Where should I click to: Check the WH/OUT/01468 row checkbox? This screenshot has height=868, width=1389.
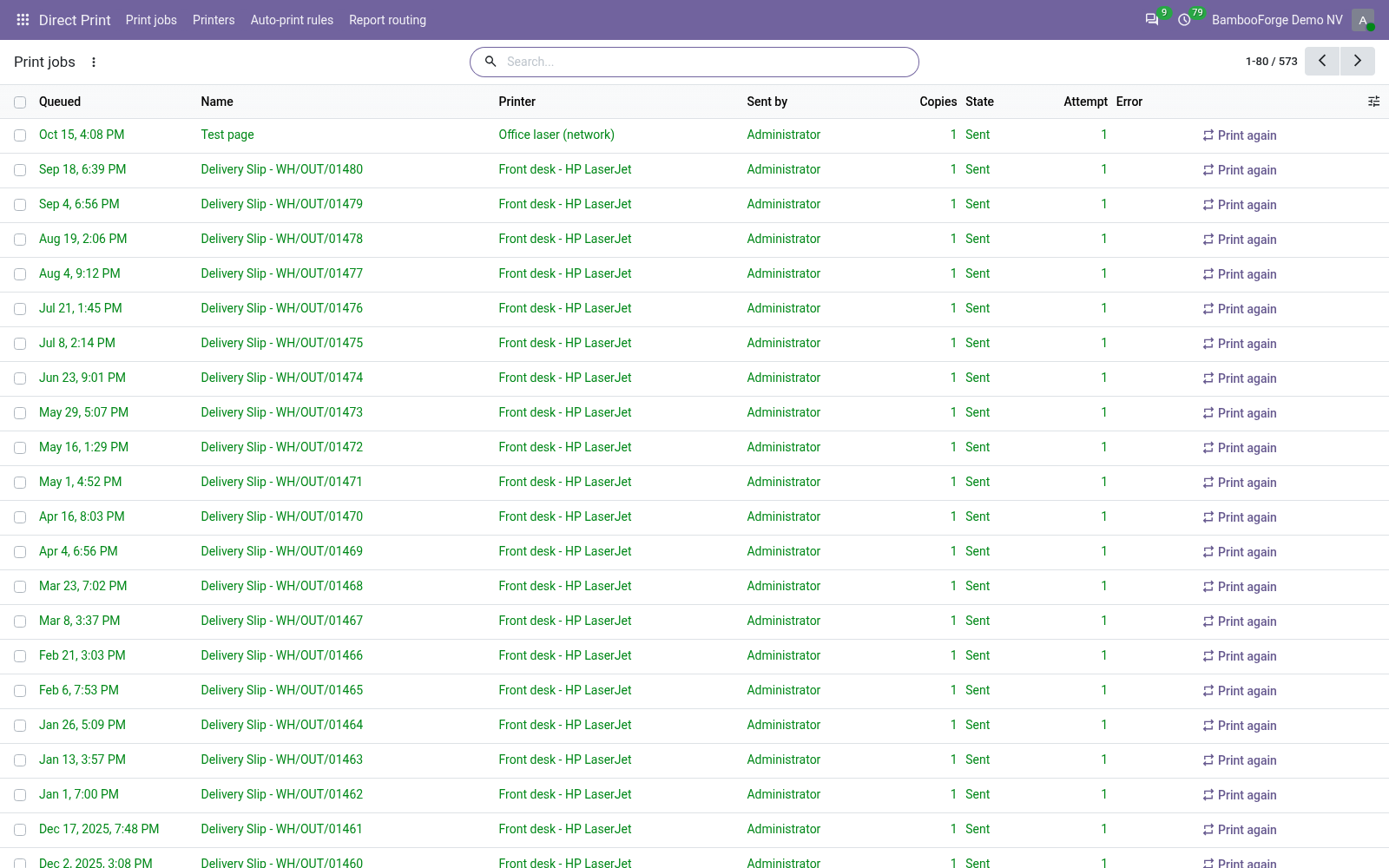pyautogui.click(x=20, y=587)
